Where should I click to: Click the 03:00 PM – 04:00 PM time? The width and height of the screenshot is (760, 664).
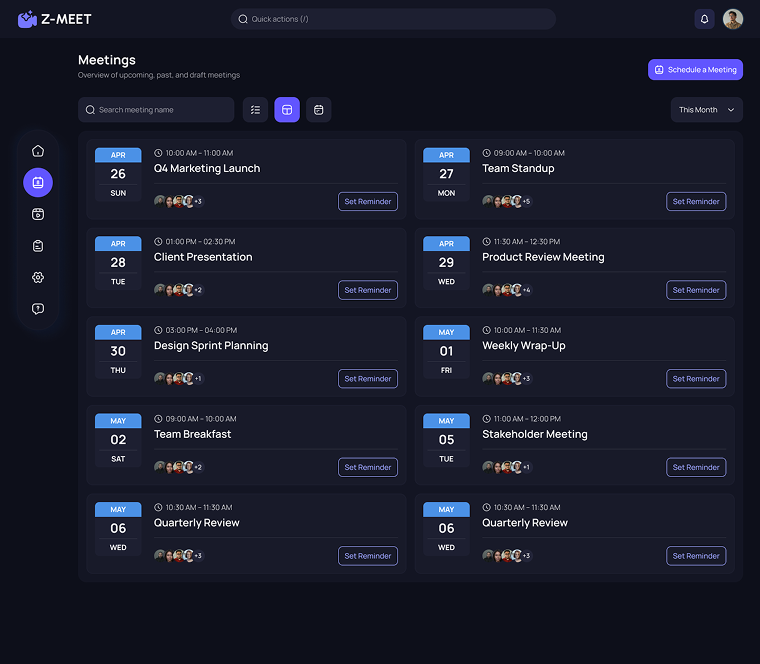(x=201, y=331)
